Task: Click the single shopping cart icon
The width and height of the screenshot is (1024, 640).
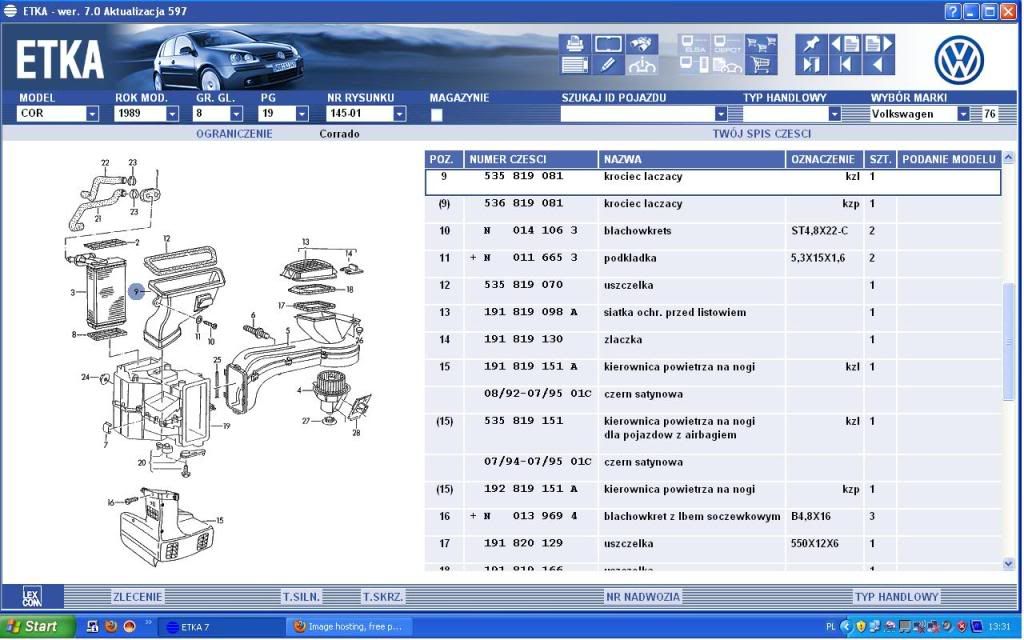Action: coord(761,65)
